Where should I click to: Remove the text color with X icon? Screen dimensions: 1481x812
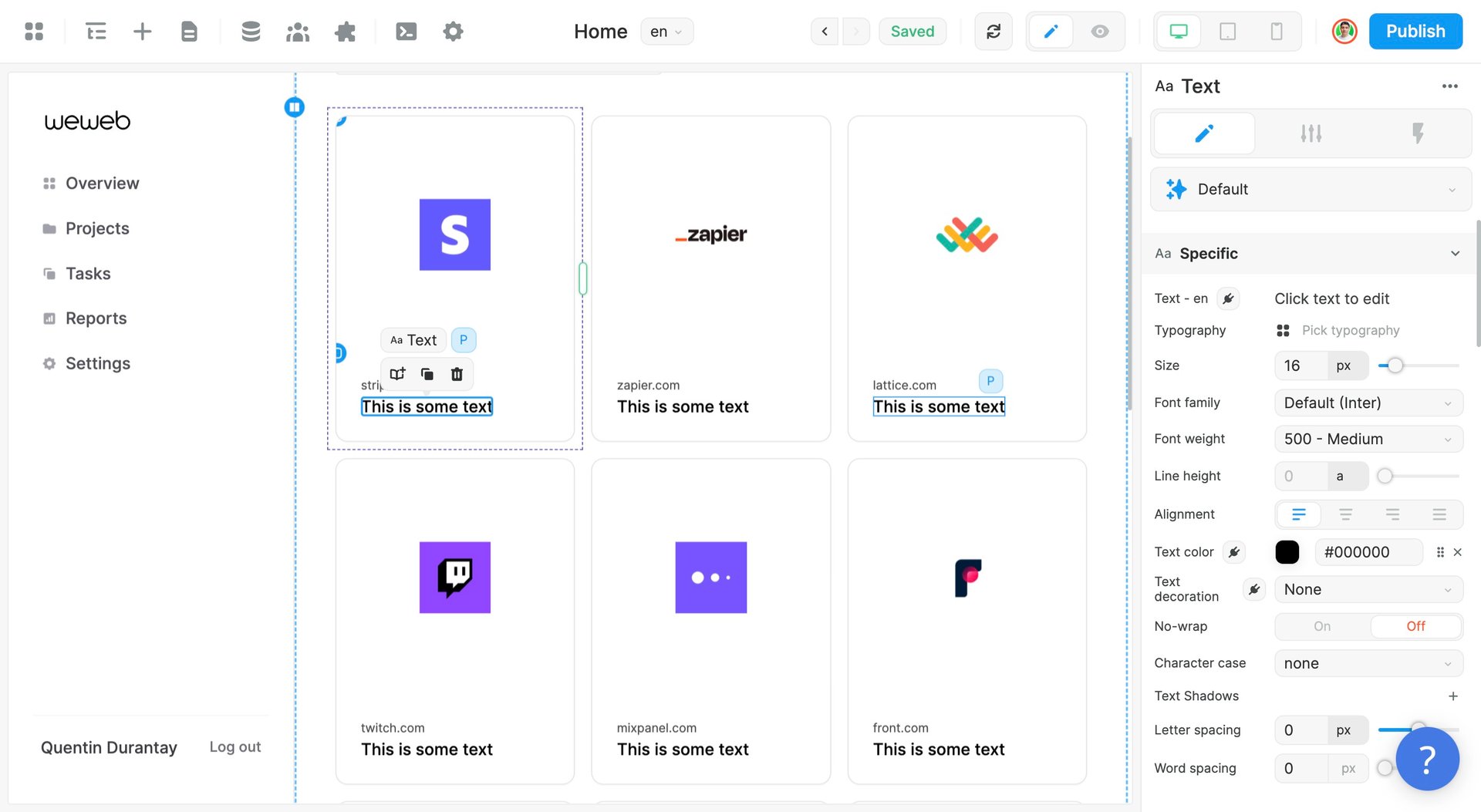click(1458, 552)
